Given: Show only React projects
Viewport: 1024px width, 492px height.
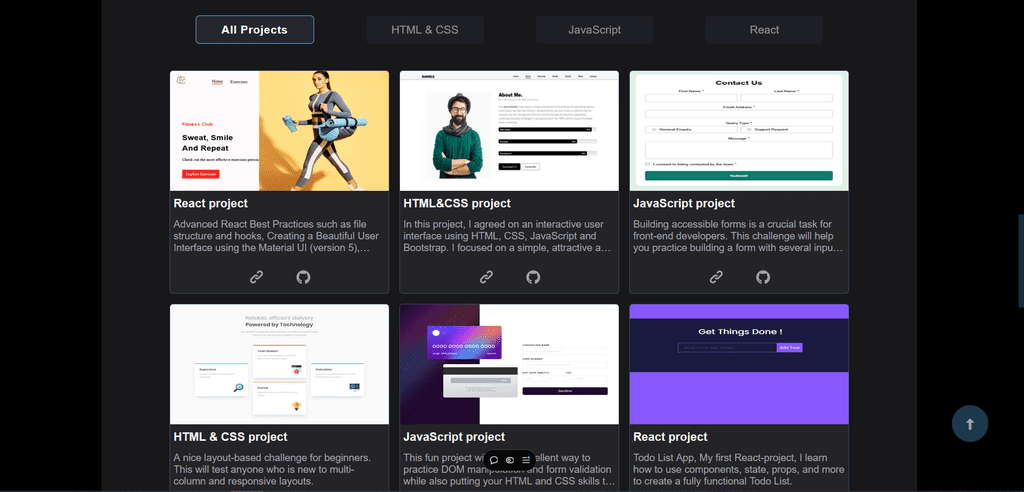Looking at the screenshot, I should point(764,29).
